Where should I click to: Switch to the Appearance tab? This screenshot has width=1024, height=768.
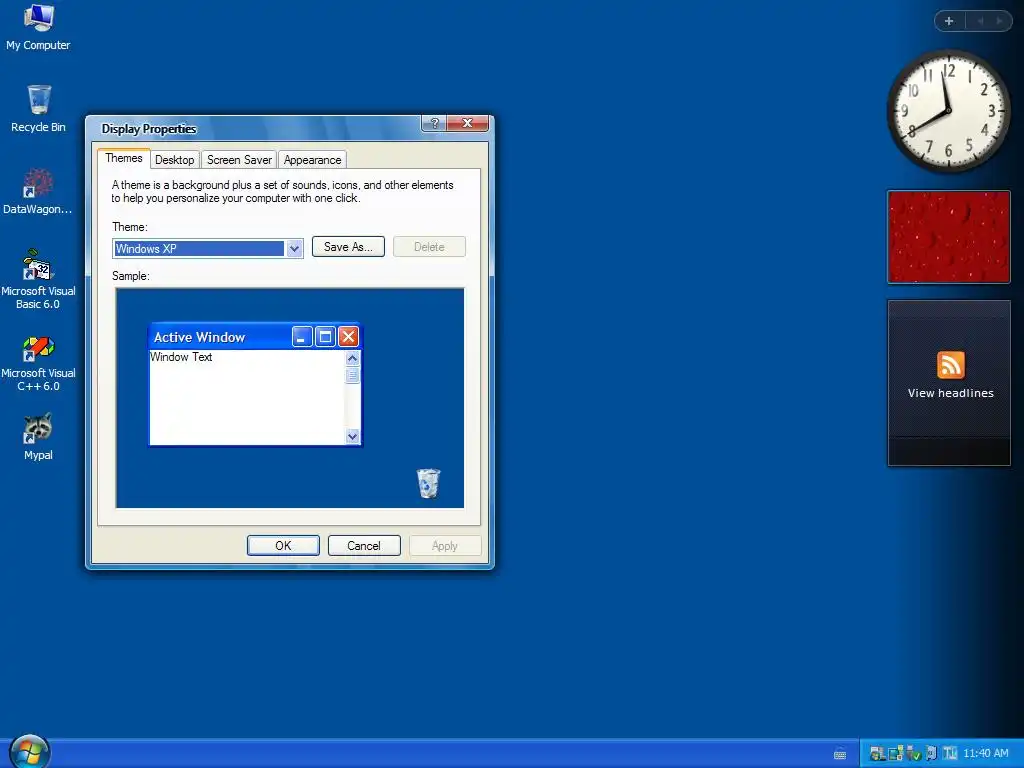[312, 160]
